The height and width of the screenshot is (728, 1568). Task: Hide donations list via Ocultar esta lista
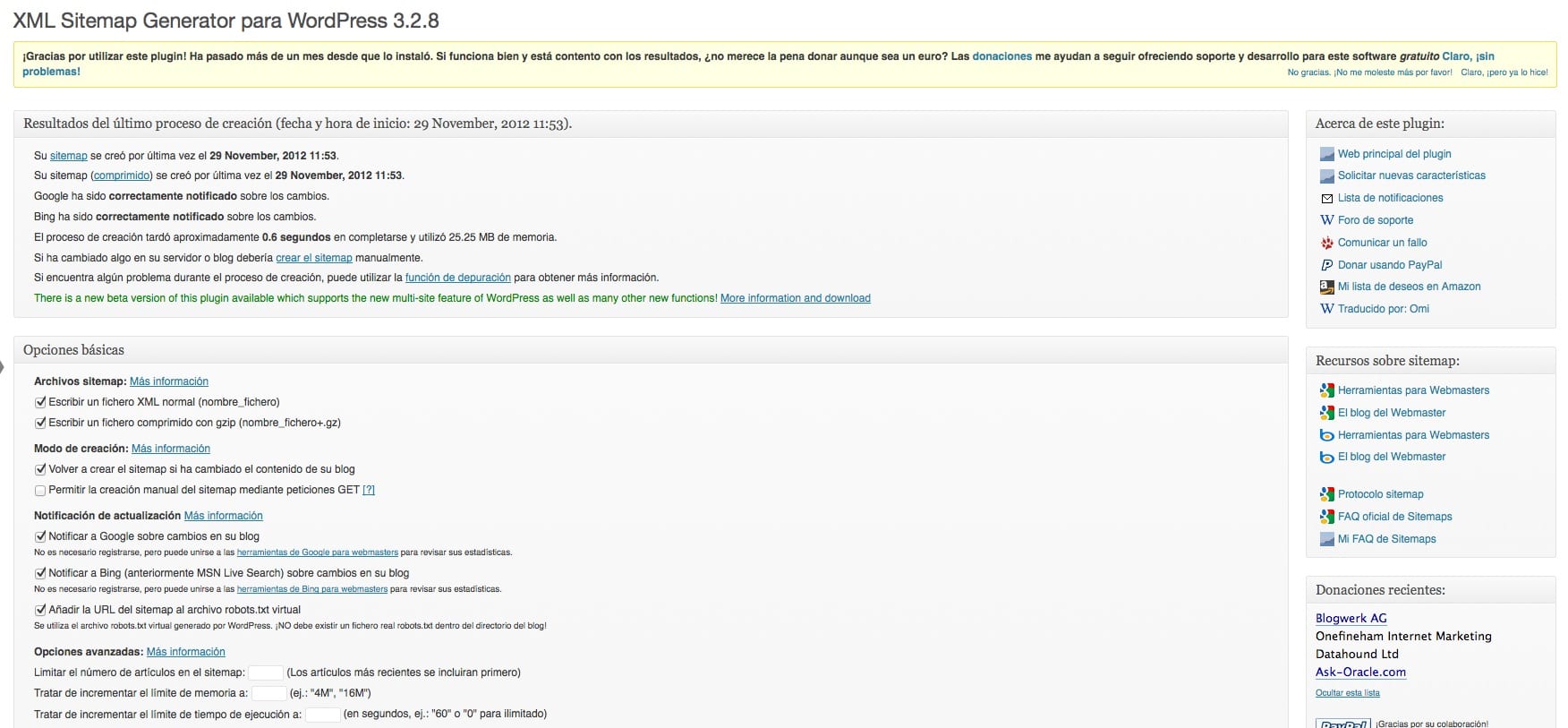[x=1347, y=693]
